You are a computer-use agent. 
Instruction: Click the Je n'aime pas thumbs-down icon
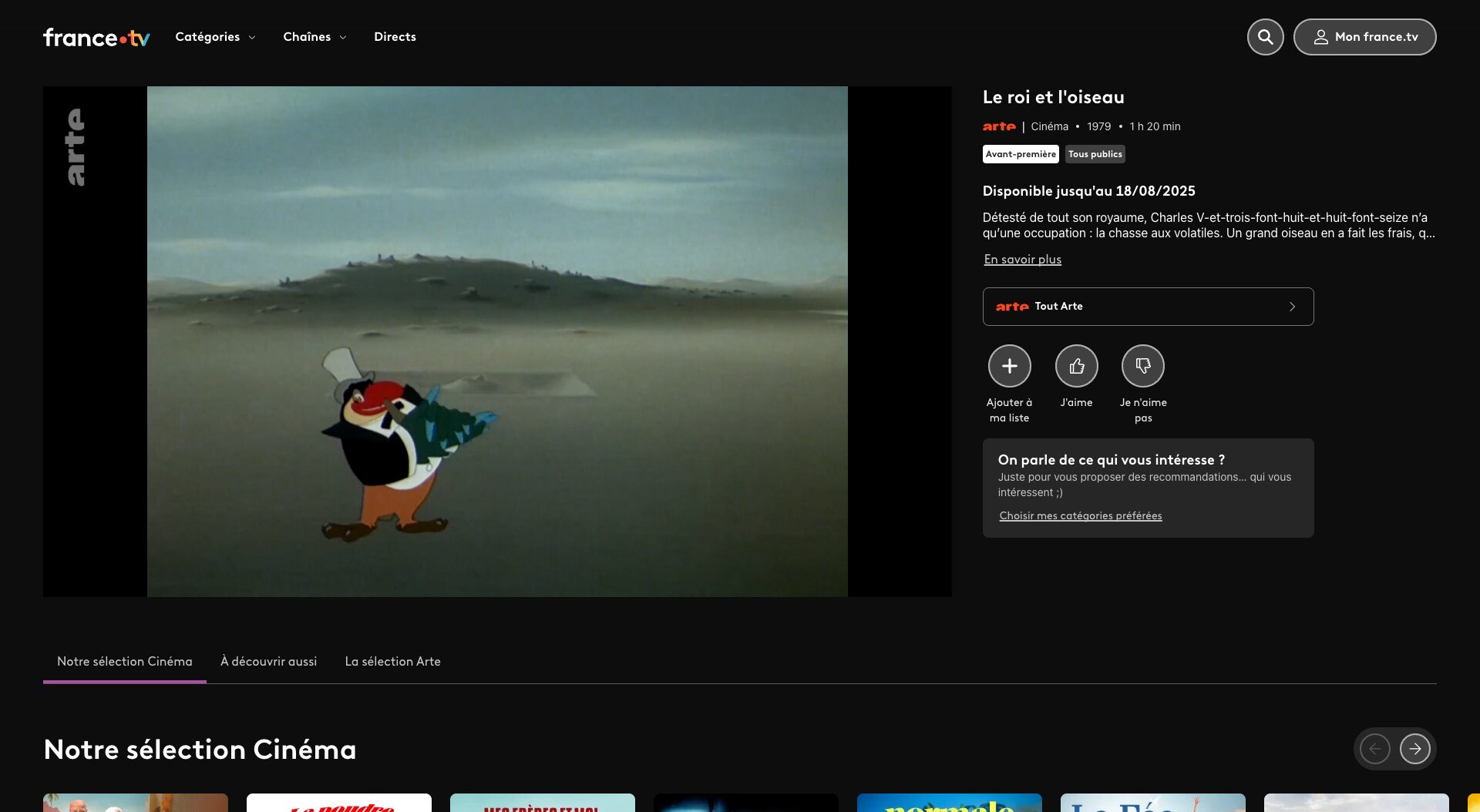(1142, 366)
